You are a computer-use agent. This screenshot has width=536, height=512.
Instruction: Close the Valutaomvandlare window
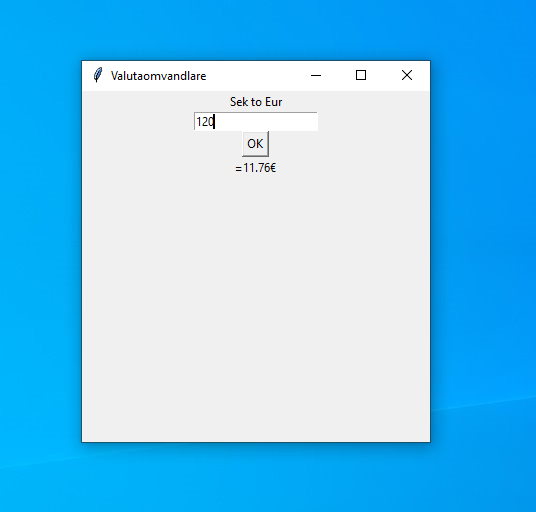tap(407, 75)
